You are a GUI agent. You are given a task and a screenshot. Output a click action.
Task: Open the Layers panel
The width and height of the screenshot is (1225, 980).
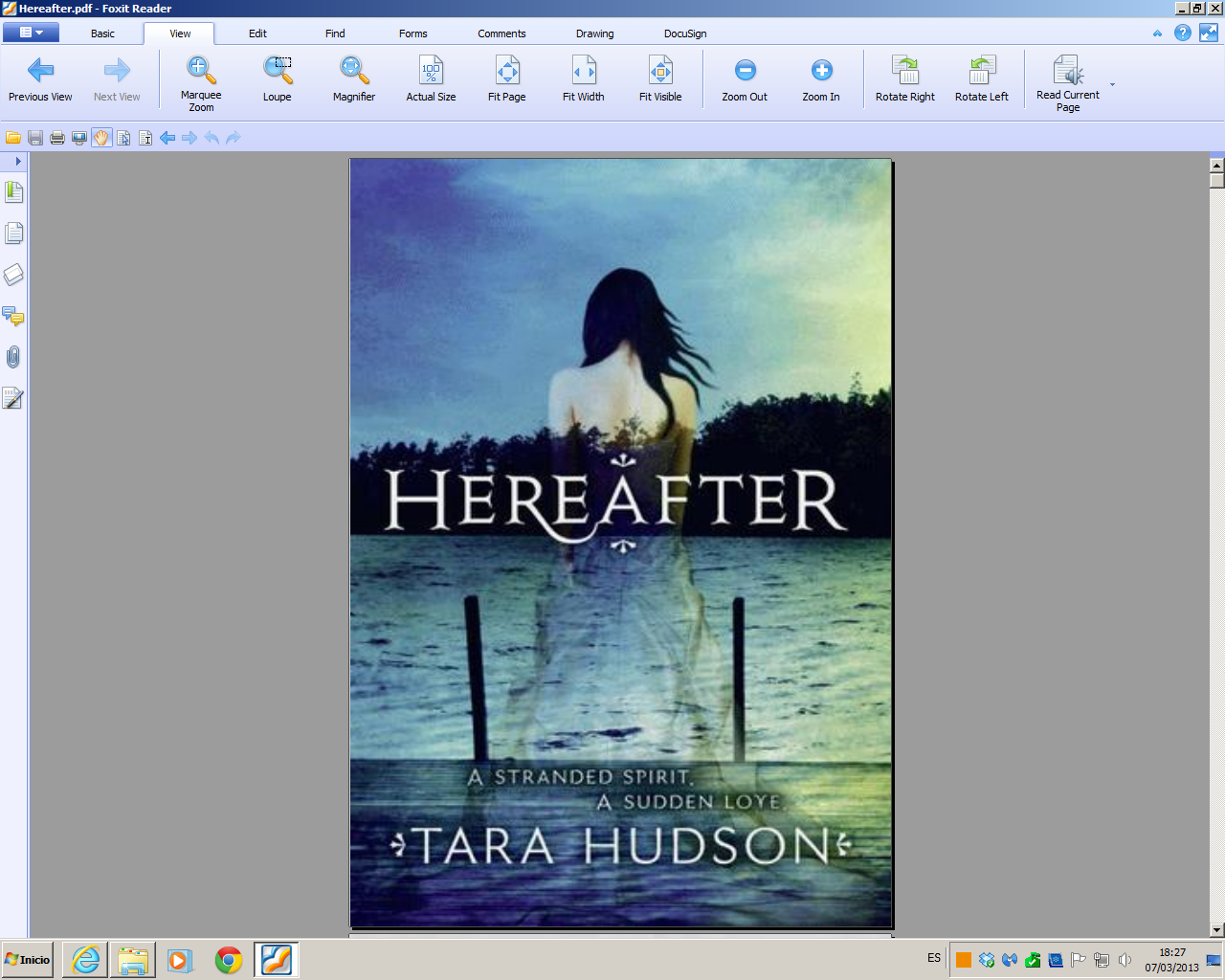coord(13,275)
